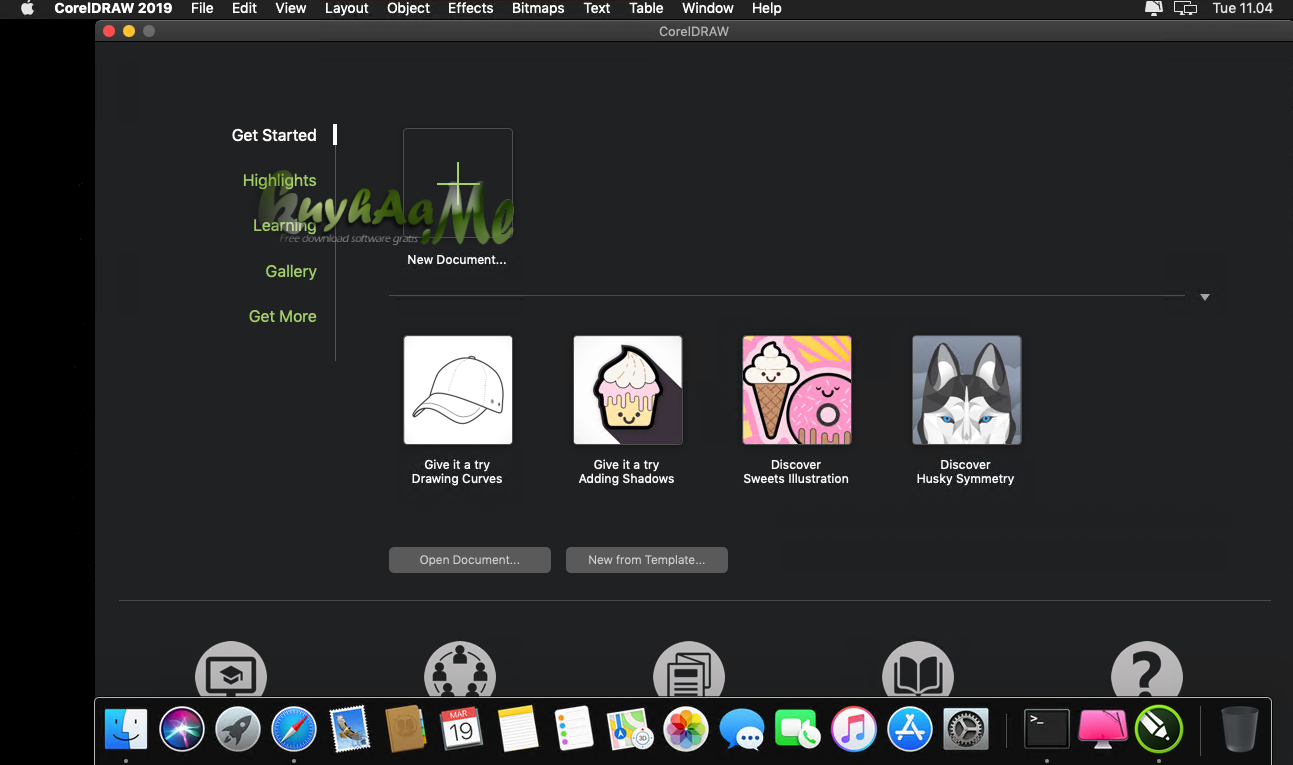Click the CorelDRAW green pen icon in the dock
The height and width of the screenshot is (765, 1293).
tap(1159, 729)
